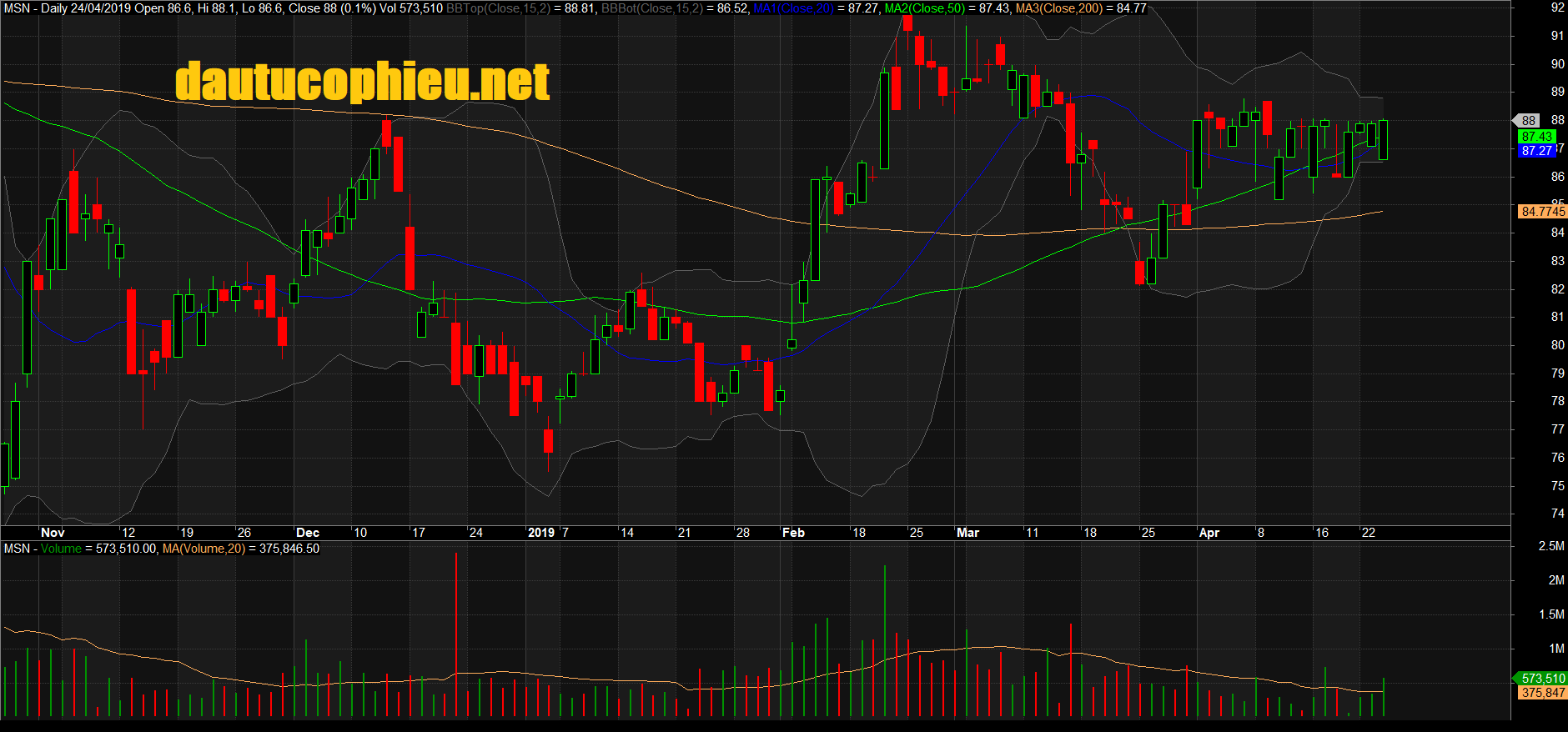Click the dautucophieu.net watermark
The image size is (1568, 732).
click(362, 82)
